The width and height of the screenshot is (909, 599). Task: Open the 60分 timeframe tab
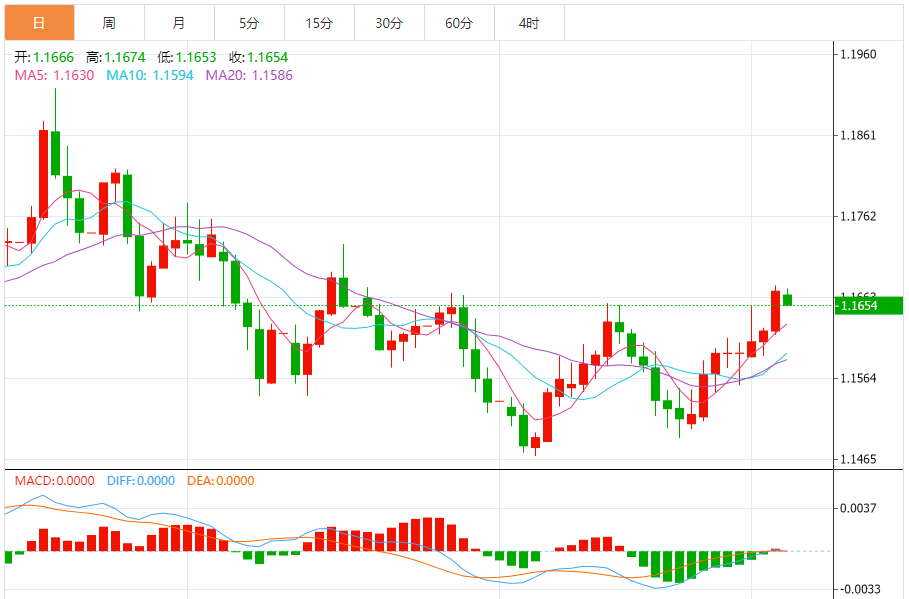[x=459, y=23]
